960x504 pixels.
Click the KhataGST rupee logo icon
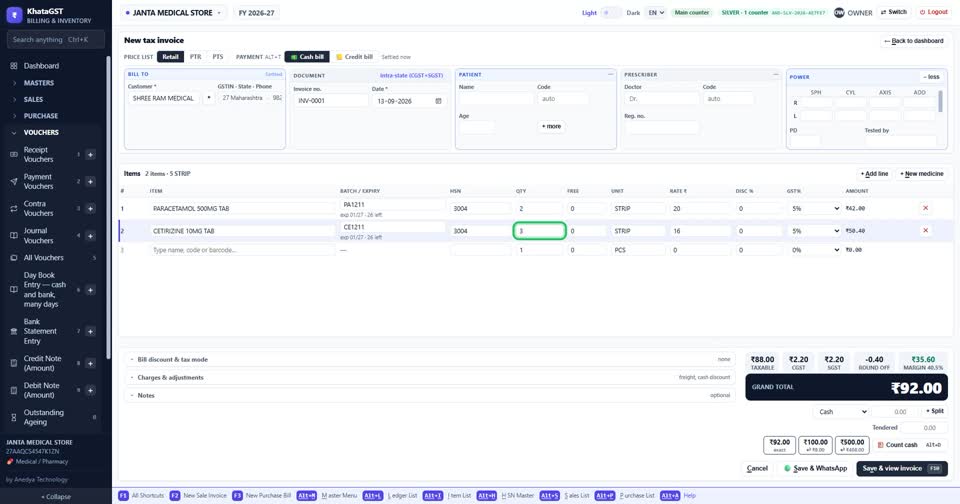[x=14, y=15]
